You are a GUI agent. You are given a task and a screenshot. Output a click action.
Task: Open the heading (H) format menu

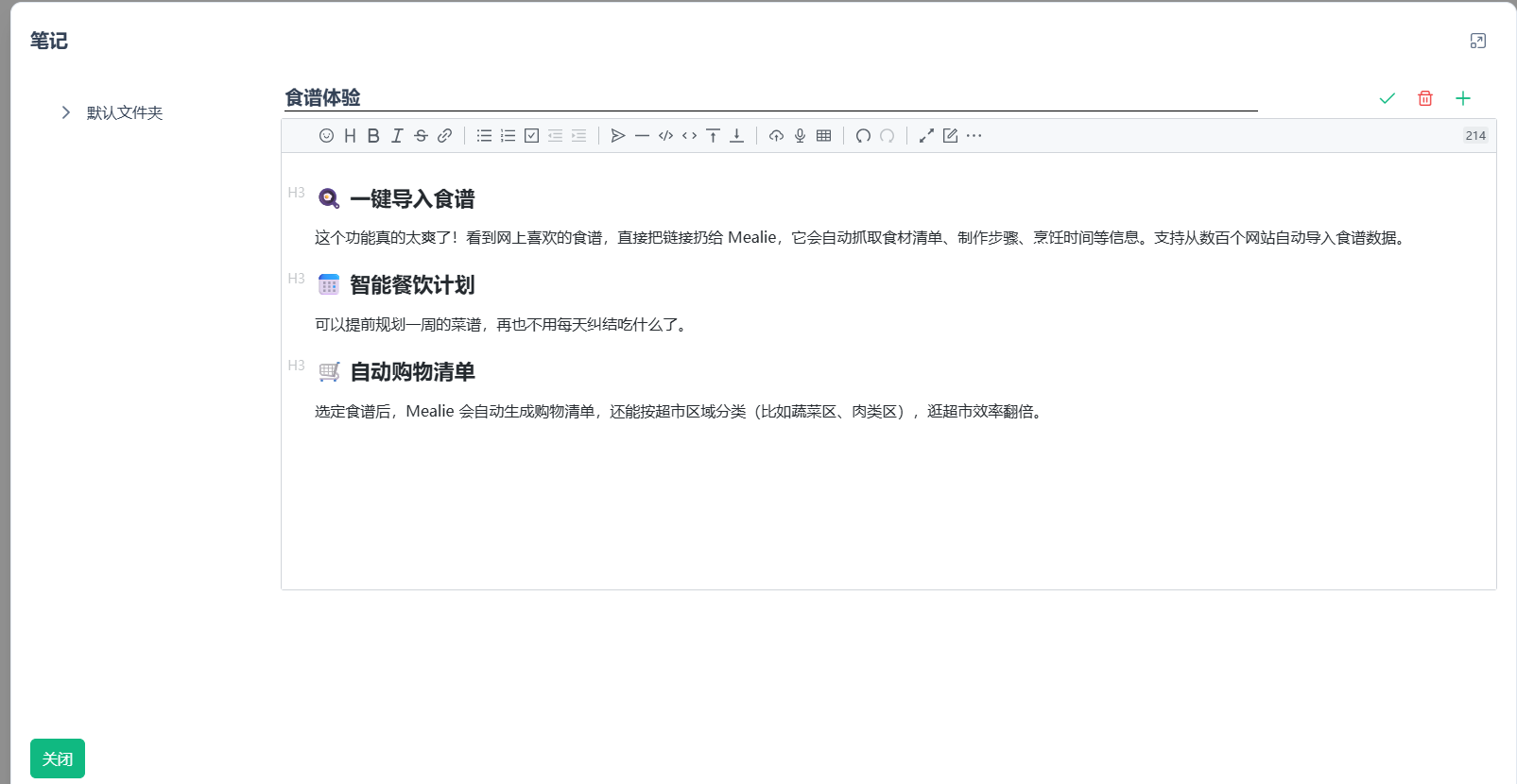tap(350, 136)
